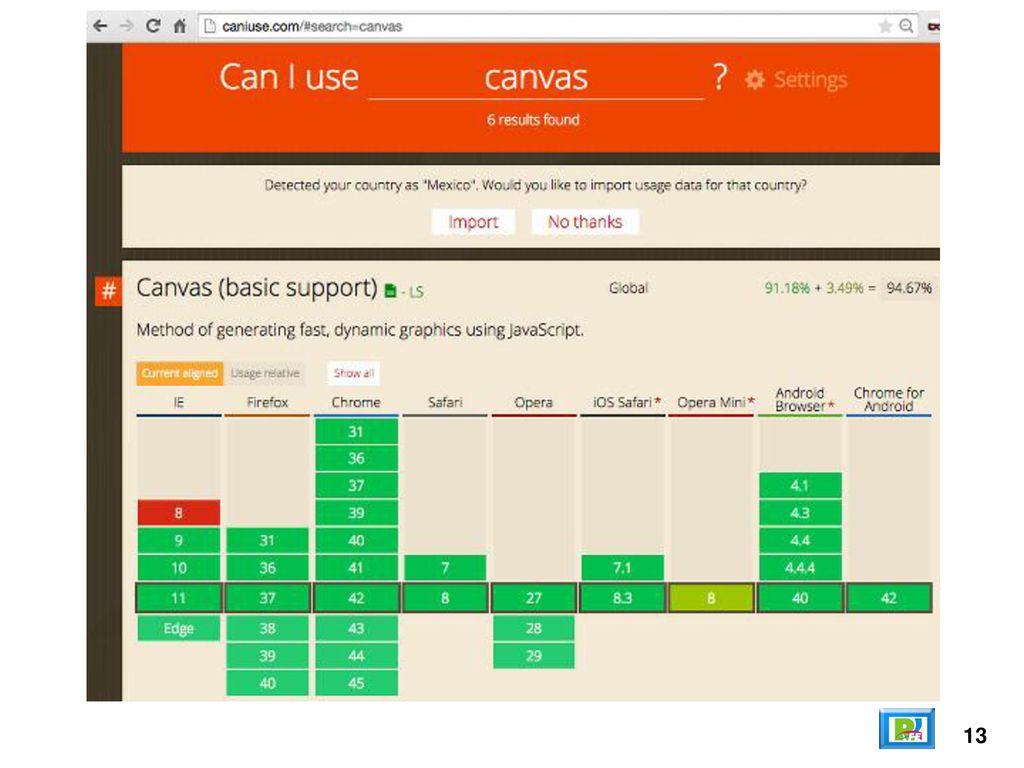Select the Current aligned view
The width and height of the screenshot is (1024, 768).
pos(180,373)
